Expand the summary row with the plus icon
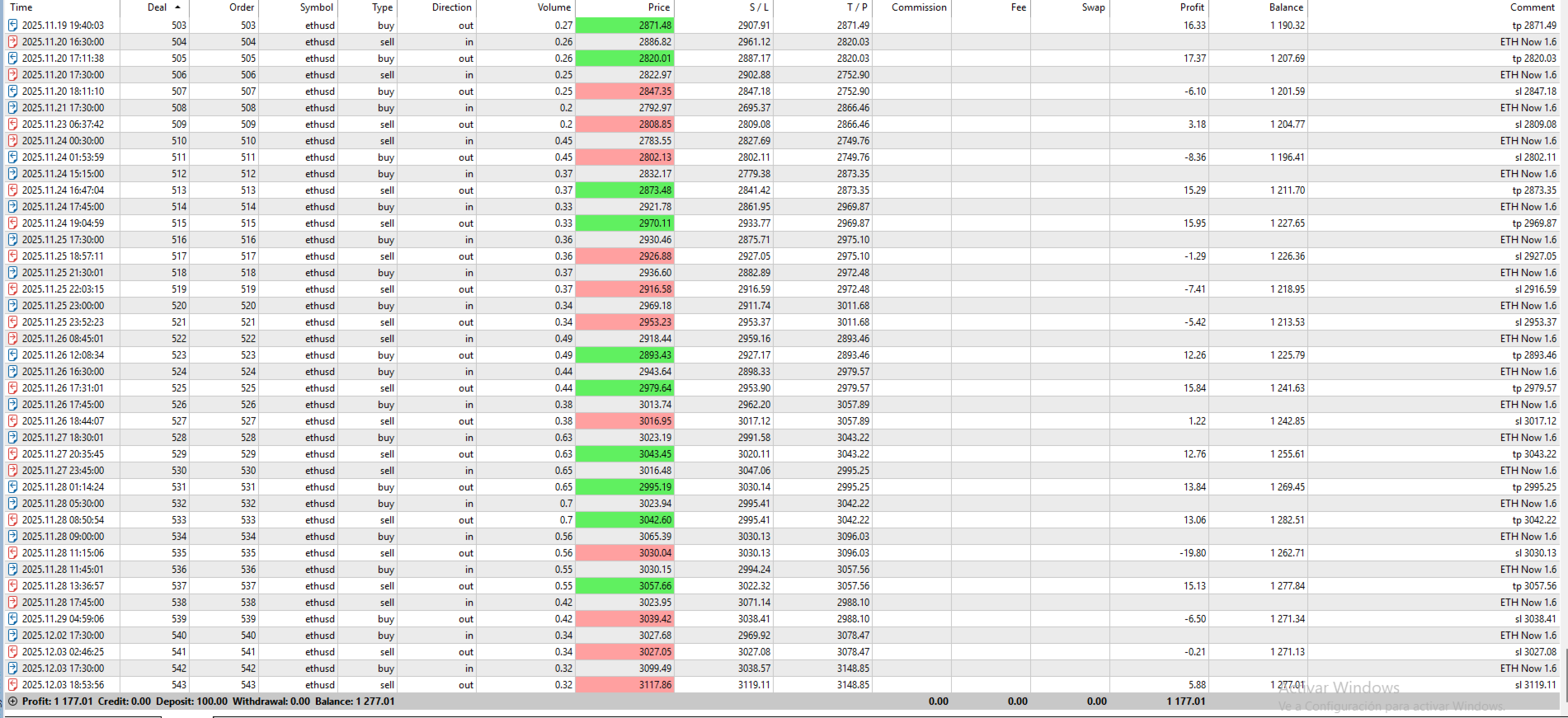 coord(12,702)
